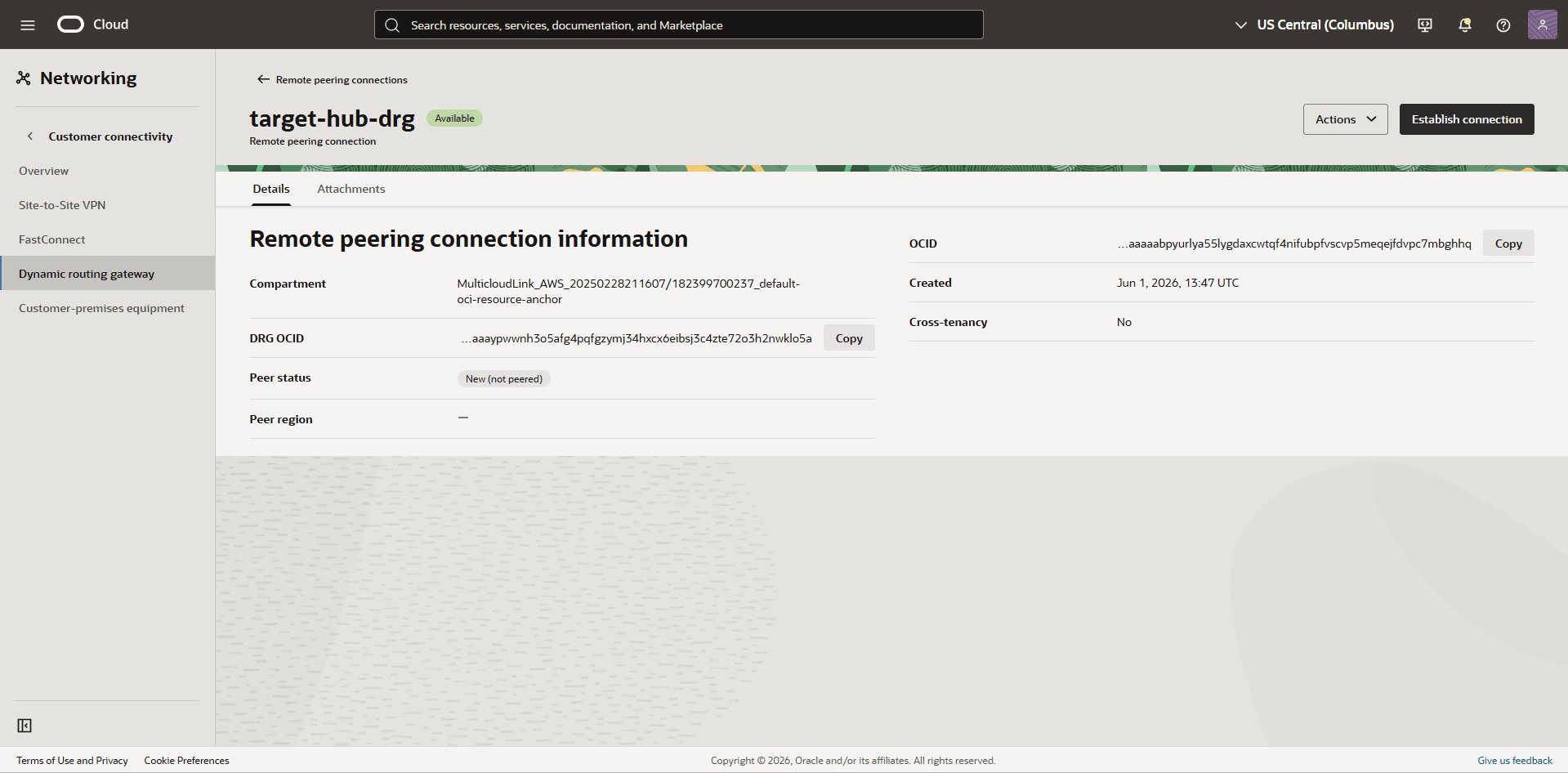Click the Establish connection button
1568x773 pixels.
click(1467, 119)
